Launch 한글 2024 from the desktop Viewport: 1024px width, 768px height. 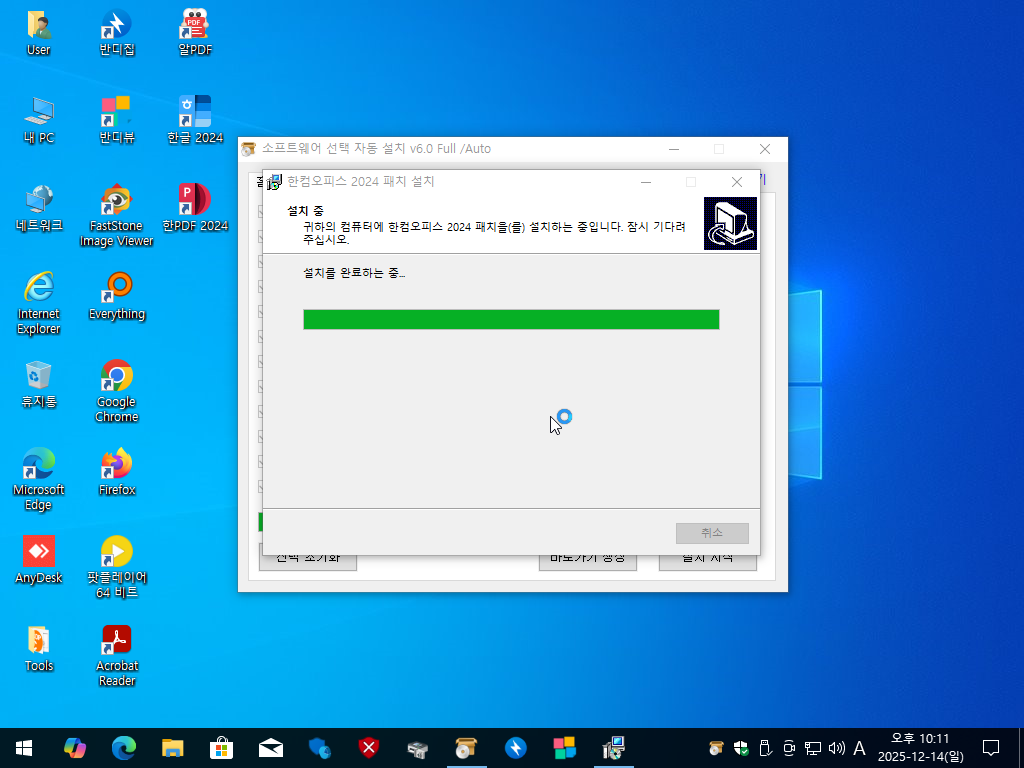[x=195, y=121]
